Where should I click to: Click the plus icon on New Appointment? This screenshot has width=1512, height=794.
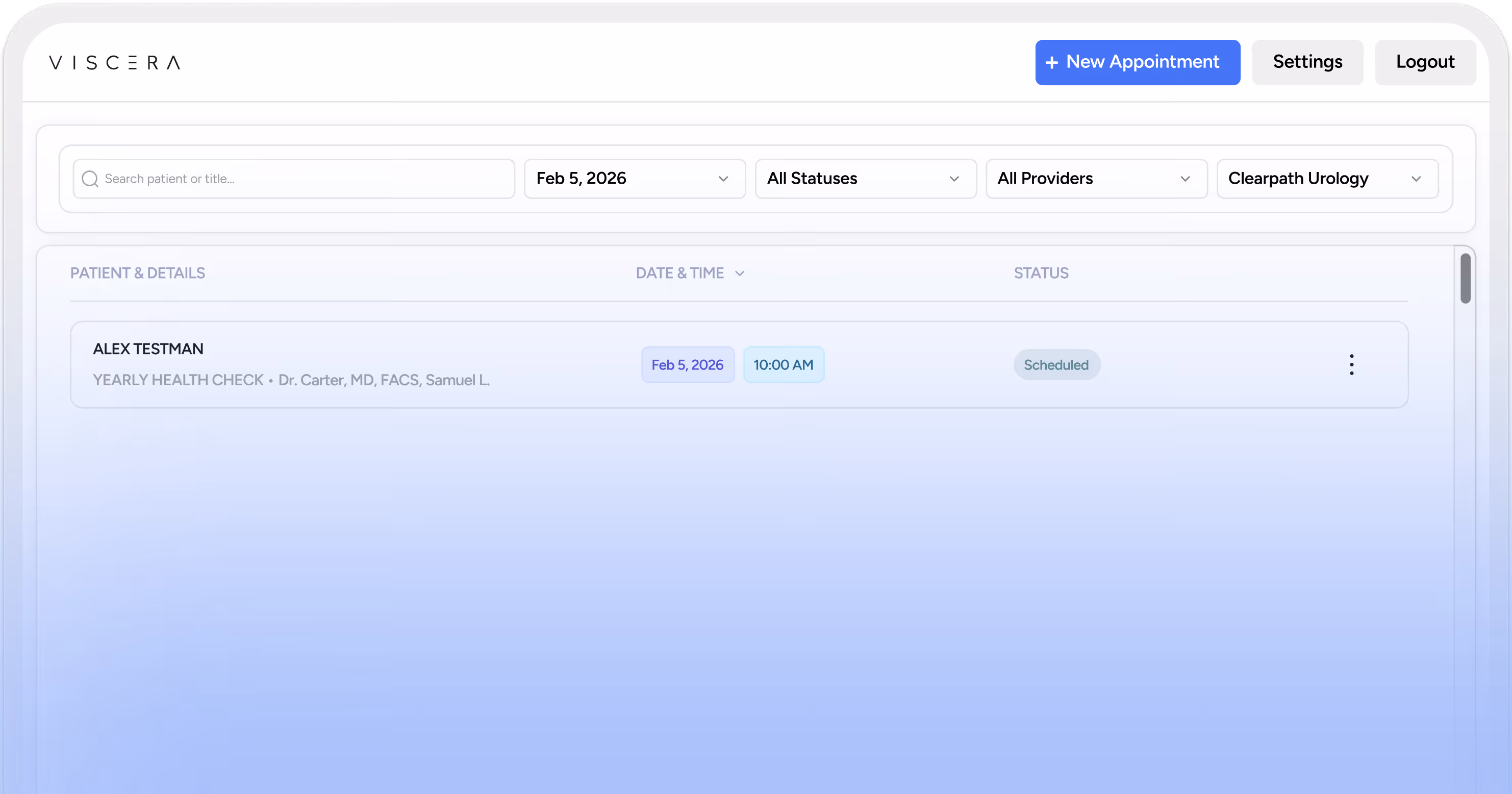[1052, 62]
